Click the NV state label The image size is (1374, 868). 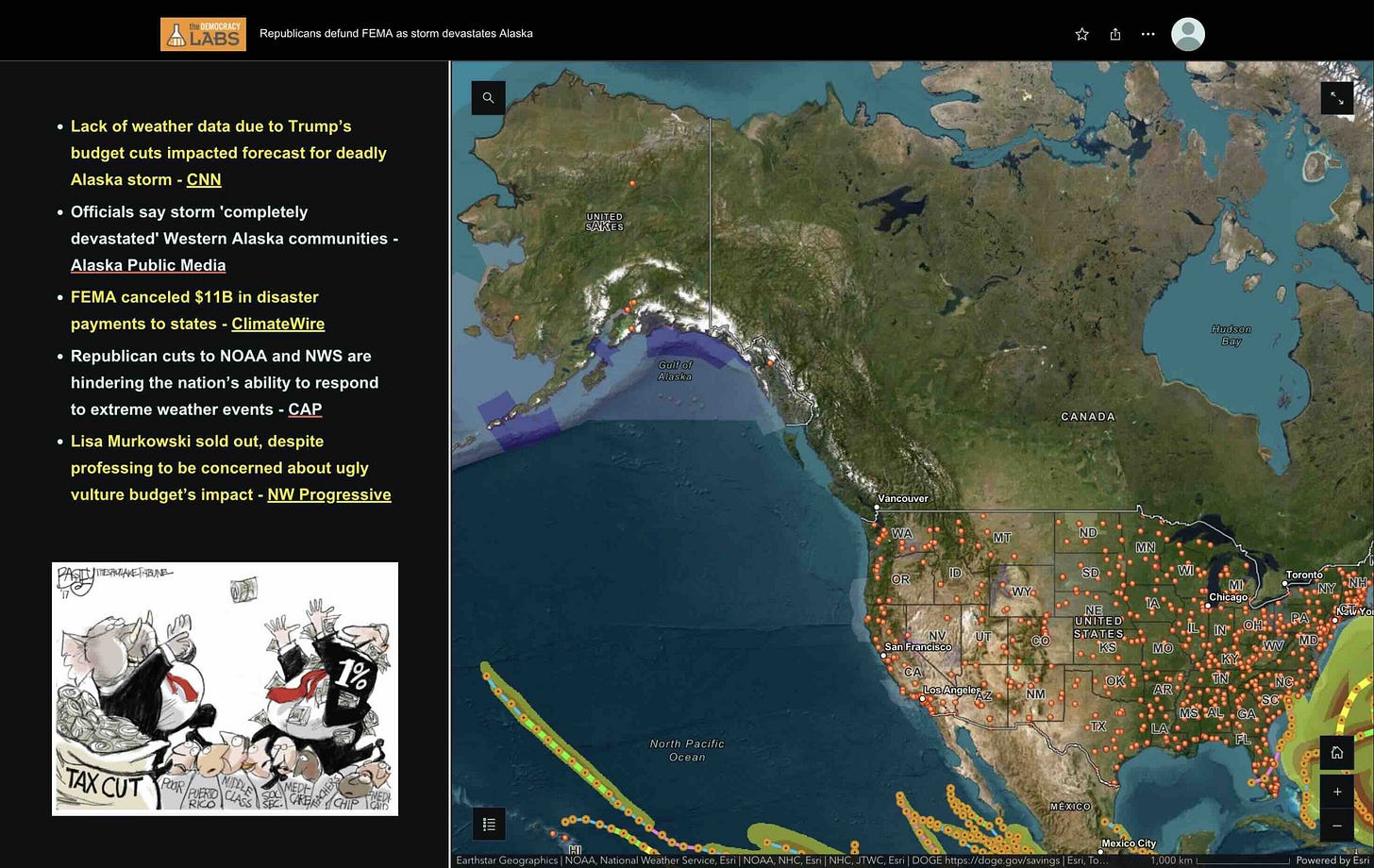pos(937,637)
